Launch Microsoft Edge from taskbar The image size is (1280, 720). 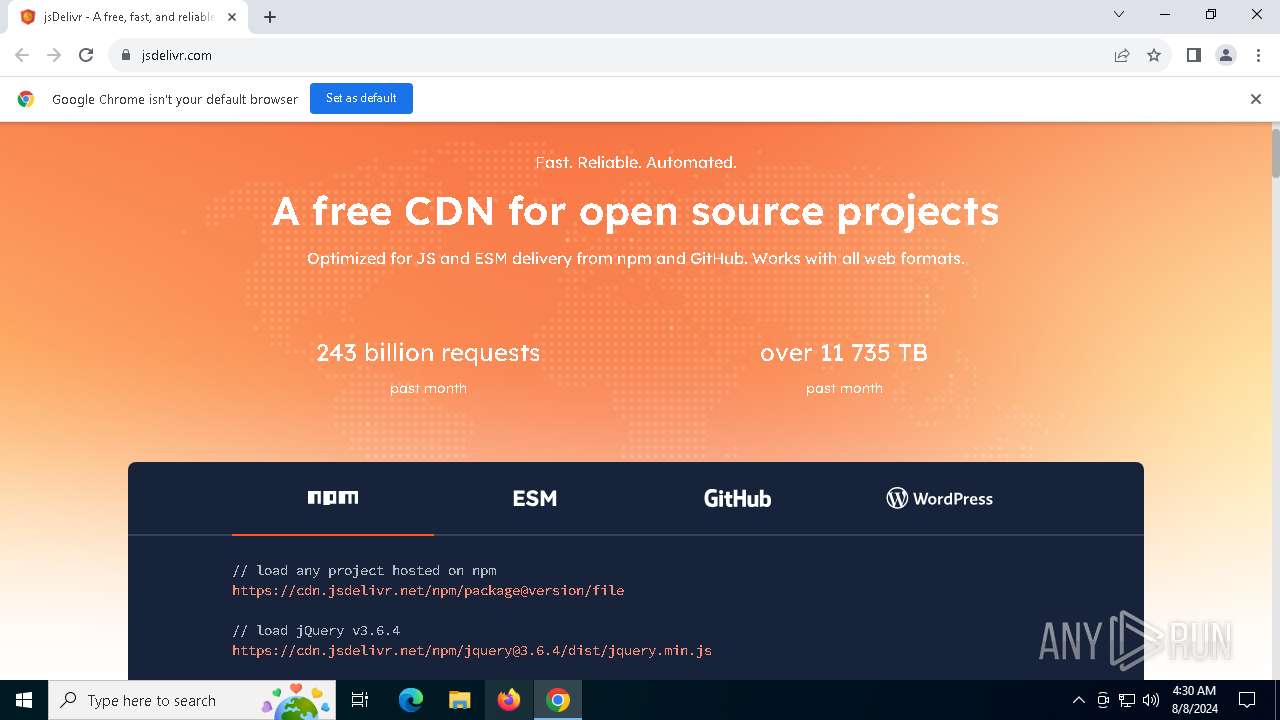(411, 700)
